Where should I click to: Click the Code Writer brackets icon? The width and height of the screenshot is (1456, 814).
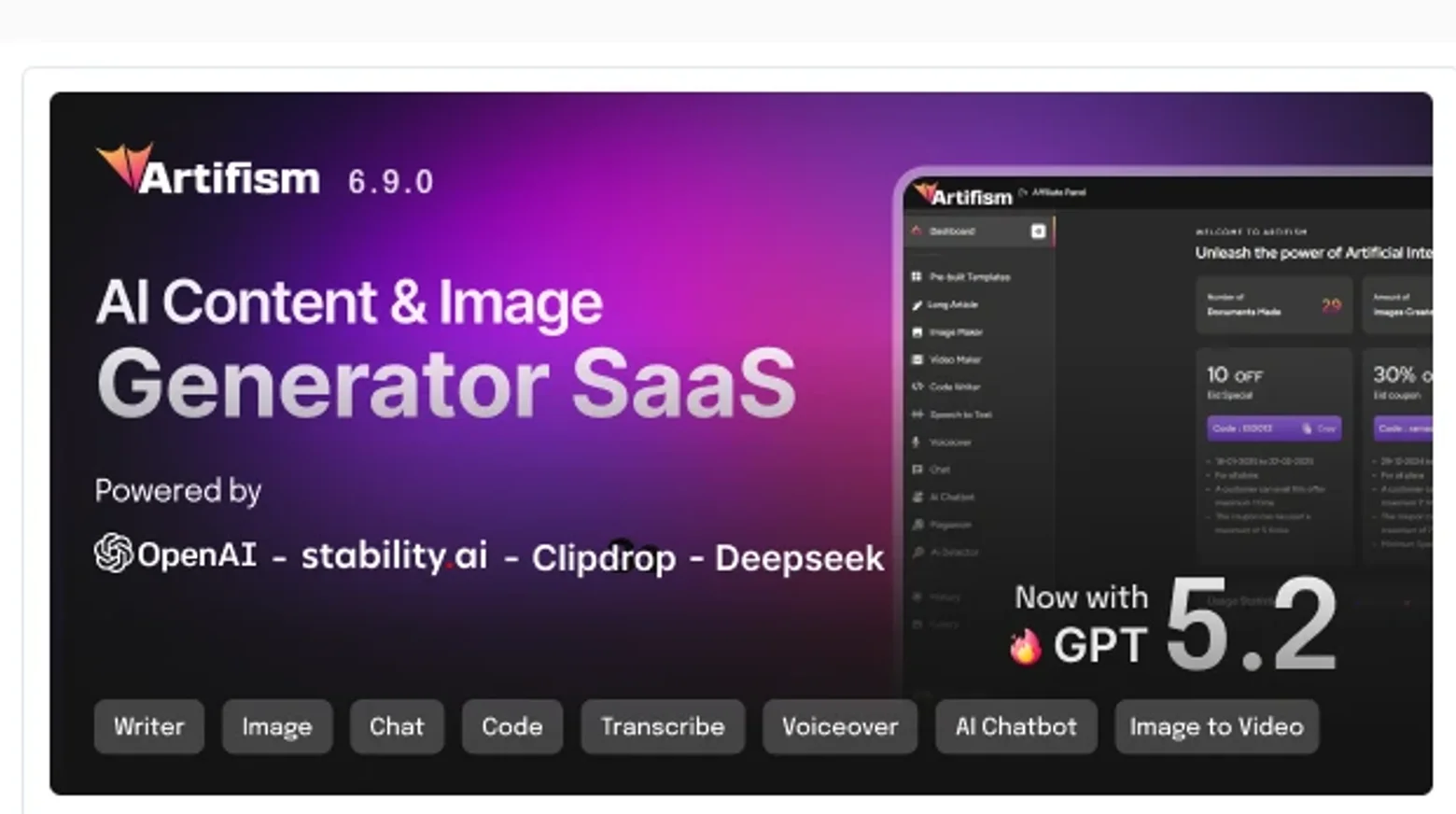(x=917, y=386)
